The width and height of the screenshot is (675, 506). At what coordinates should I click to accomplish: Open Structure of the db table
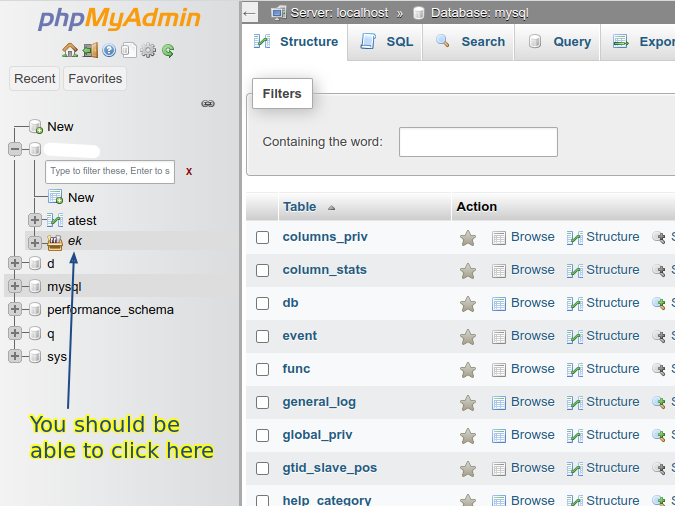[603, 303]
